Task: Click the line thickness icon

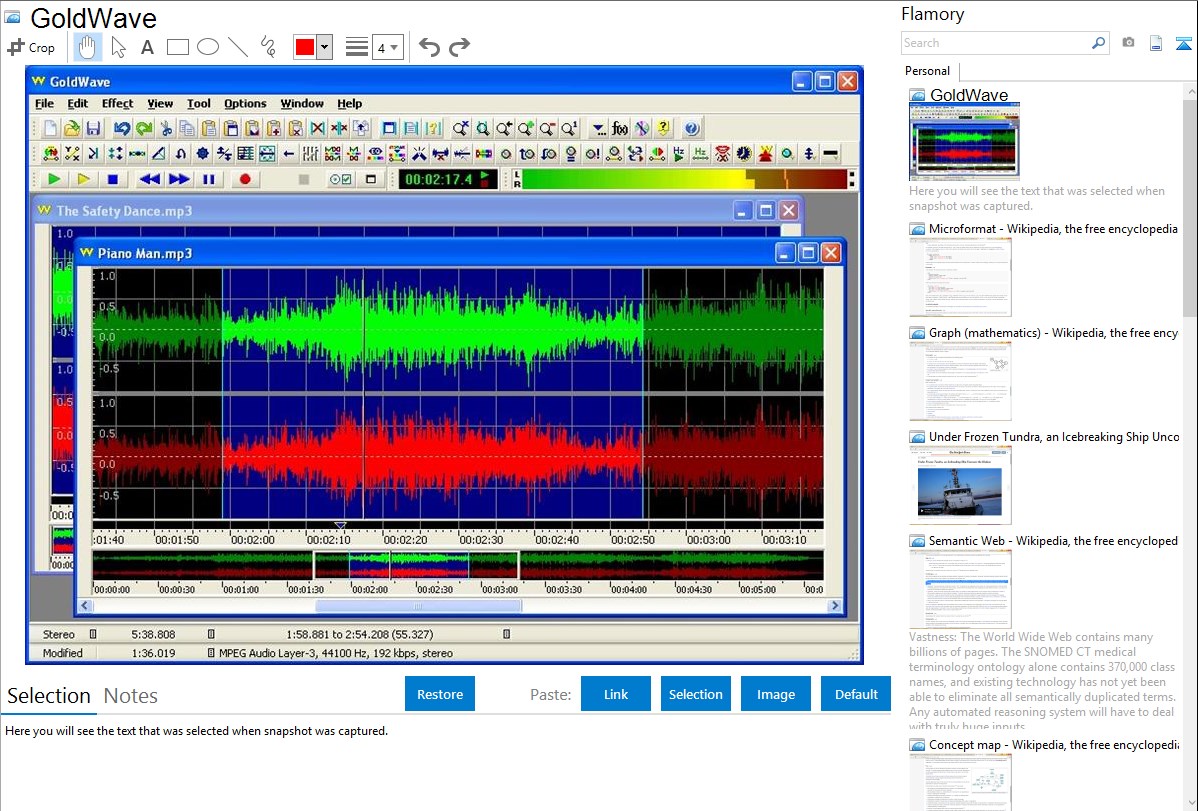Action: pyautogui.click(x=357, y=47)
